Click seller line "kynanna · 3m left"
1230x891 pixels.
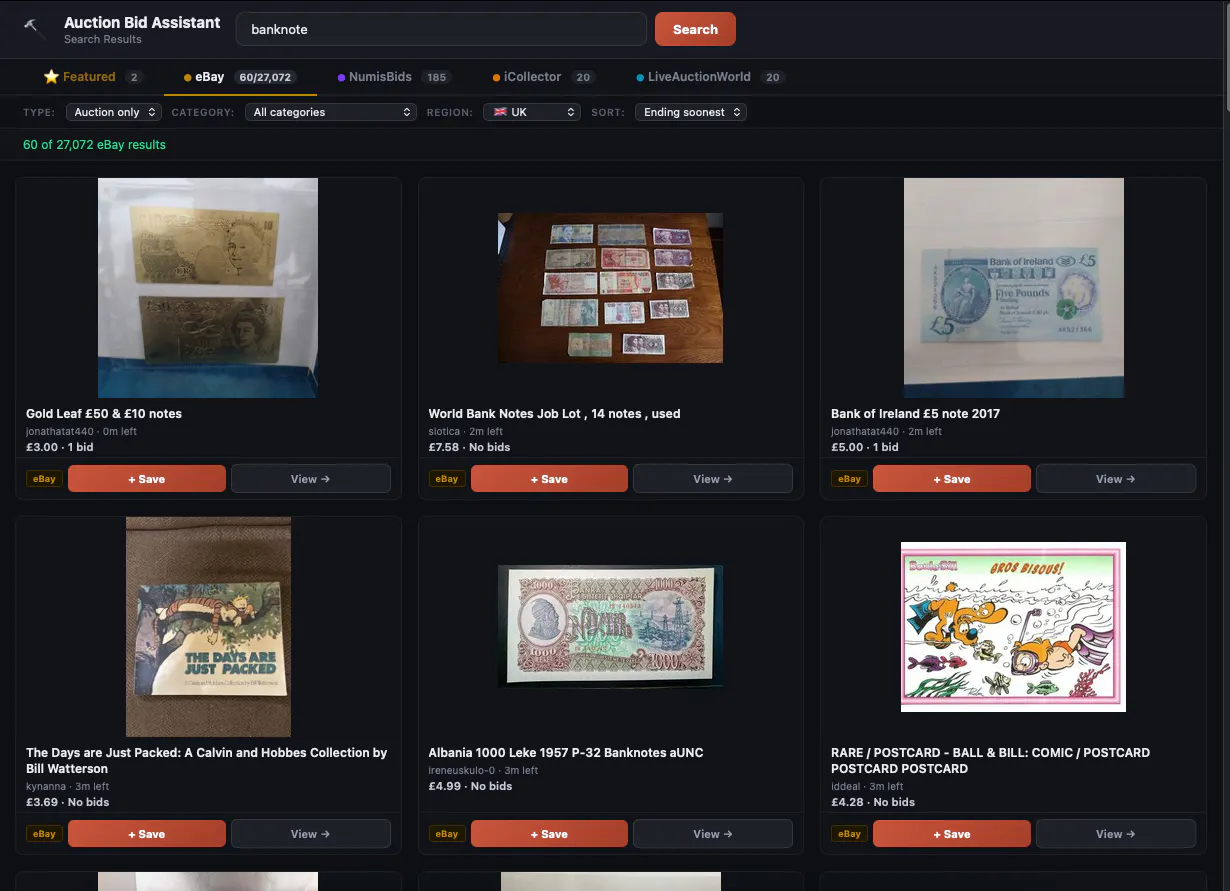point(68,787)
